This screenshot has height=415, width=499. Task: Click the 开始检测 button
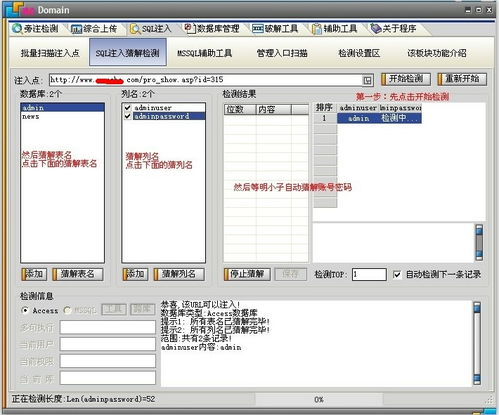(406, 79)
